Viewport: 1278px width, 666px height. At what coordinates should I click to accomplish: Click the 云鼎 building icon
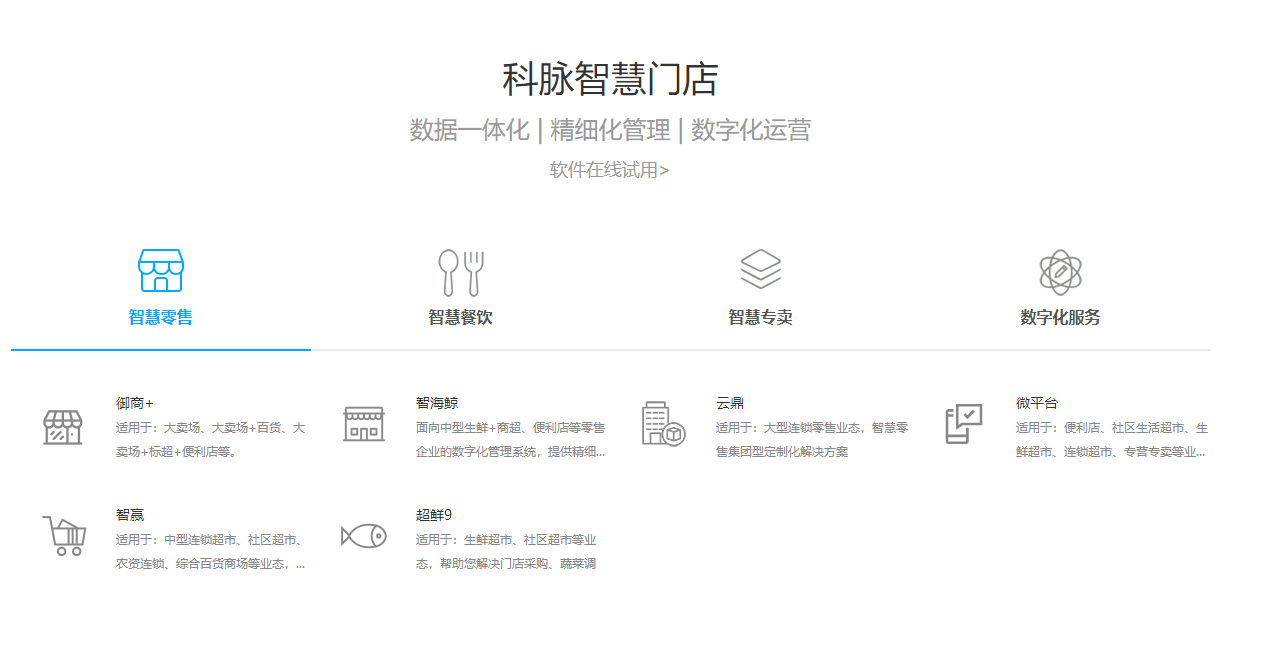[662, 424]
